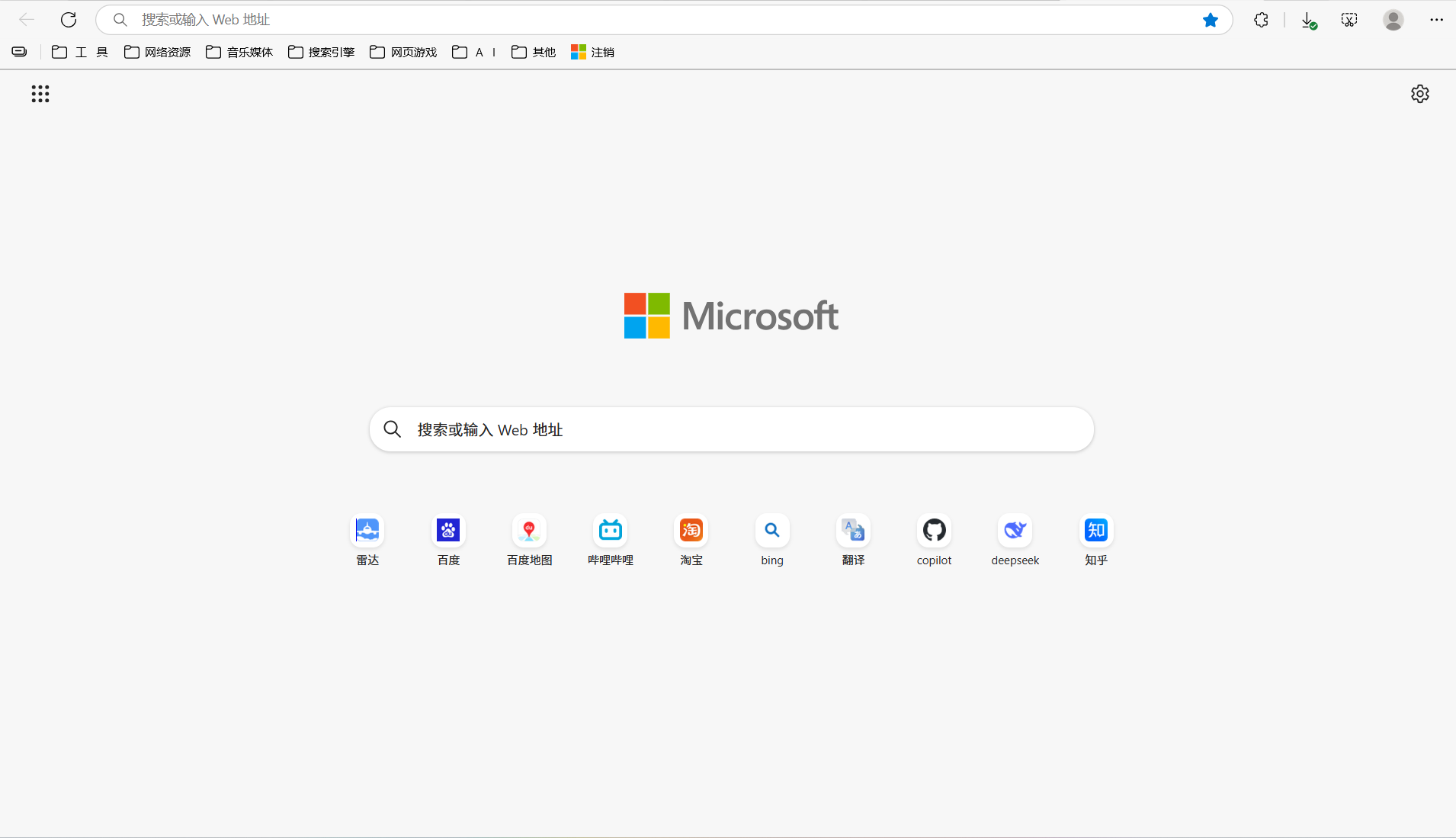Expand the 工具 bookmarks folder
This screenshot has width=1456, height=838.
pos(80,52)
